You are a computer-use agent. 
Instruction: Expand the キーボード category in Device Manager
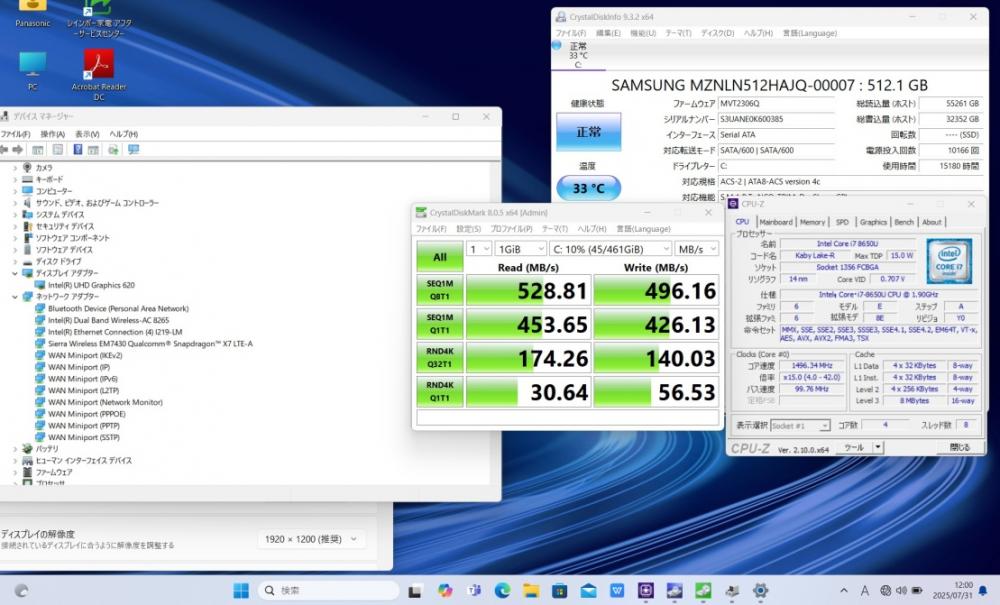tap(15, 180)
